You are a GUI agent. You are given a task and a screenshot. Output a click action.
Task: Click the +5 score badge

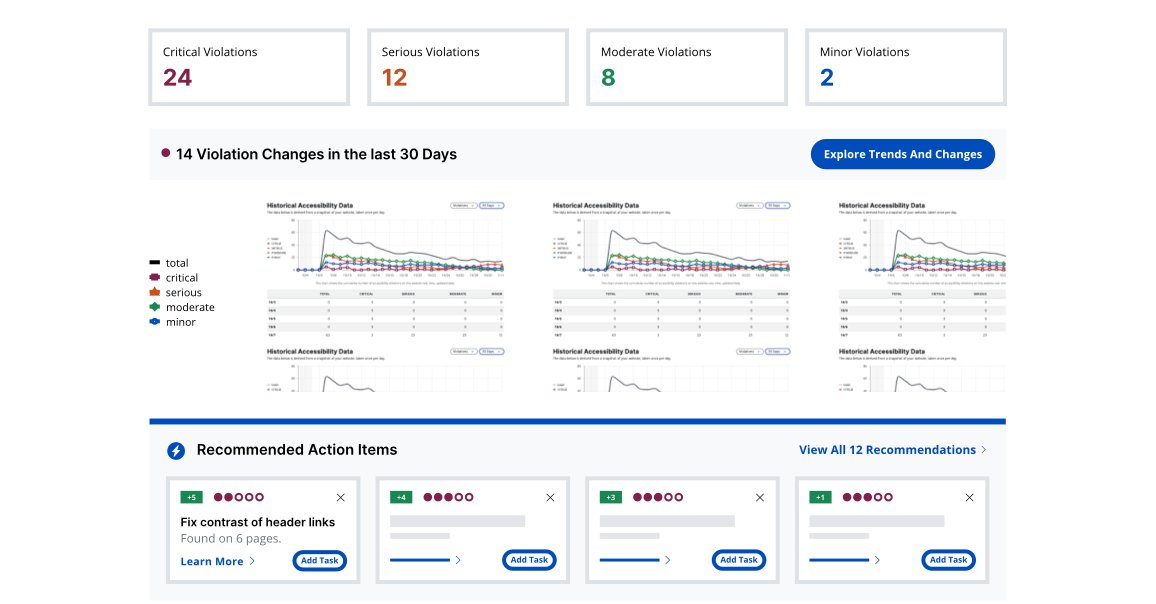[191, 498]
